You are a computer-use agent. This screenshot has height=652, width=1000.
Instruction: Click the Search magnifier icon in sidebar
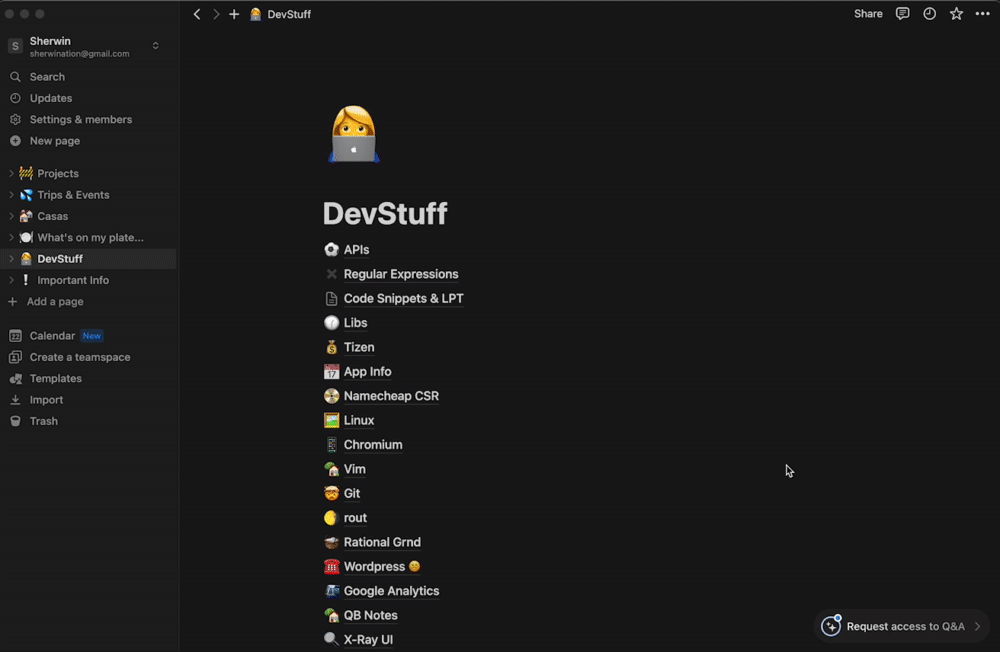[15, 77]
